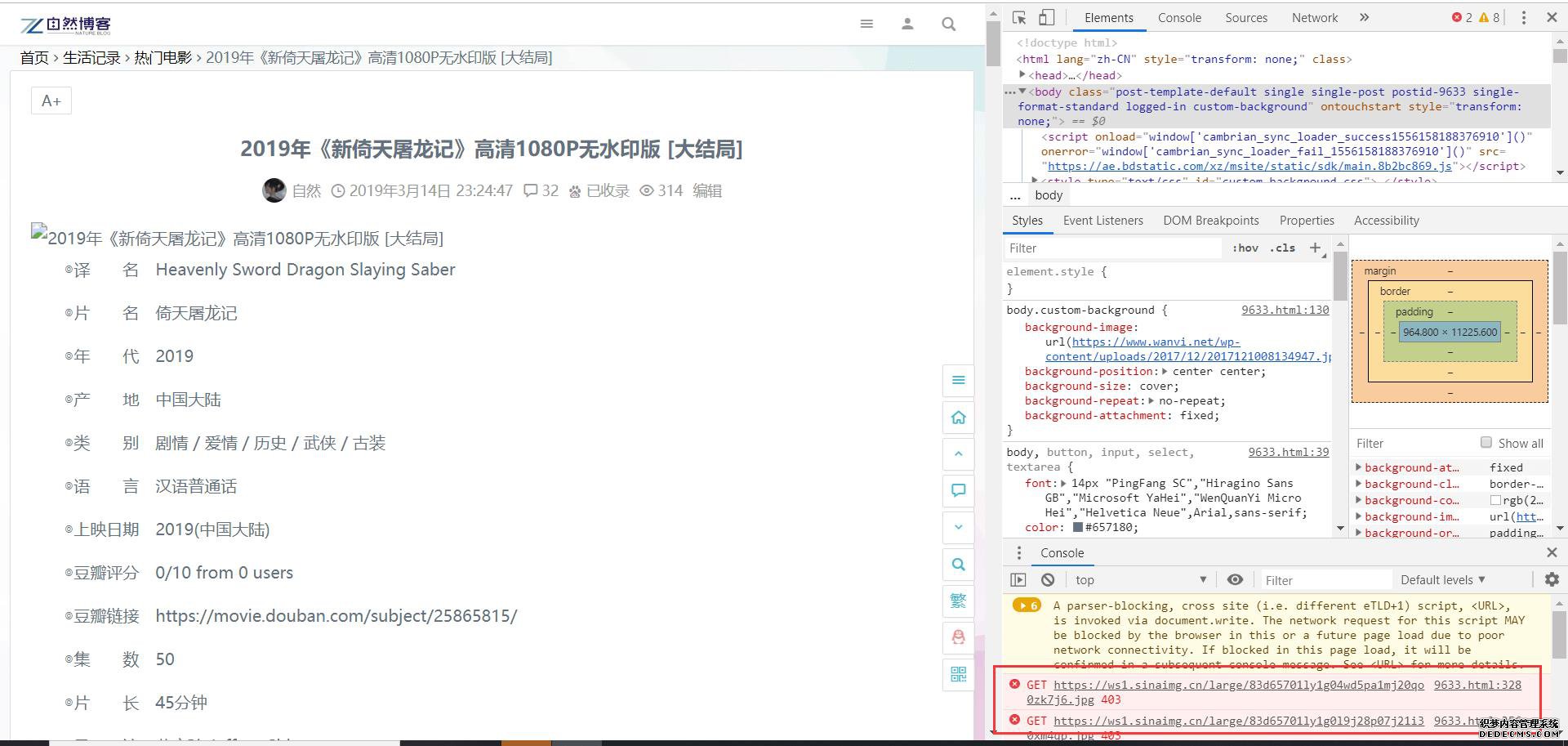Focus the Styles pane Filter field
The image size is (1568, 746).
point(1111,248)
